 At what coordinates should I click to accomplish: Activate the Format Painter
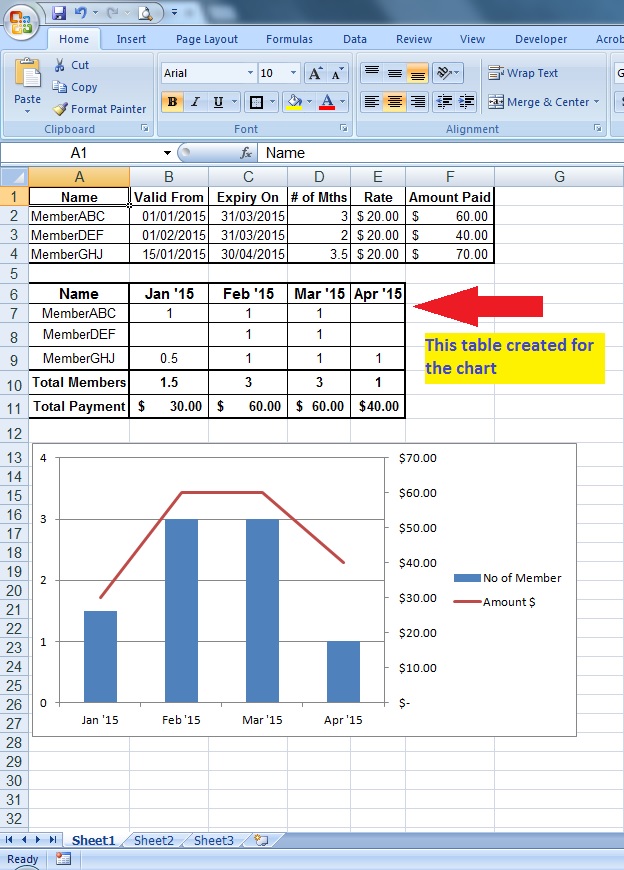pos(100,109)
